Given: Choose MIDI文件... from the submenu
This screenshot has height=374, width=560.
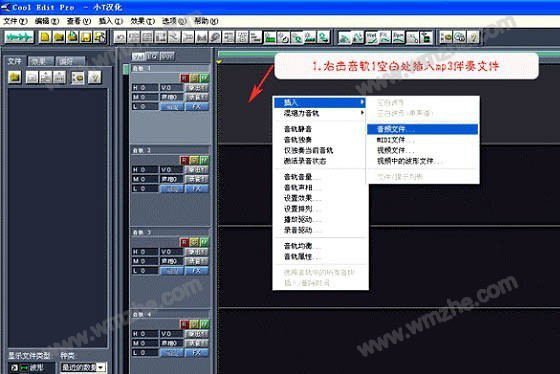Looking at the screenshot, I should [x=422, y=140].
